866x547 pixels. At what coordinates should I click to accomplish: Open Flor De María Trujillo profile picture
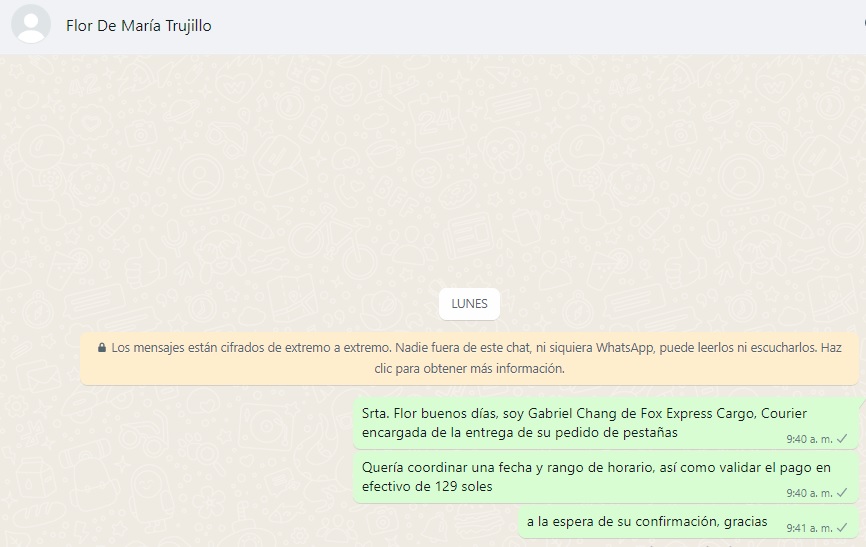click(31, 24)
